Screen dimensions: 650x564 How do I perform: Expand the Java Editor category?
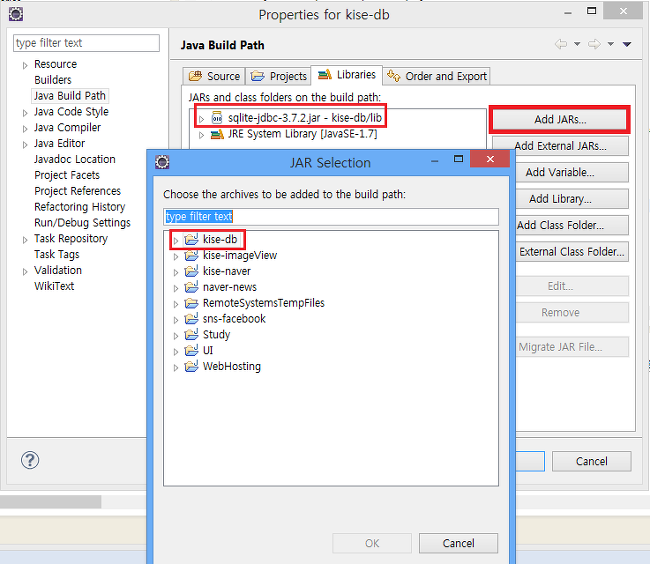25,145
